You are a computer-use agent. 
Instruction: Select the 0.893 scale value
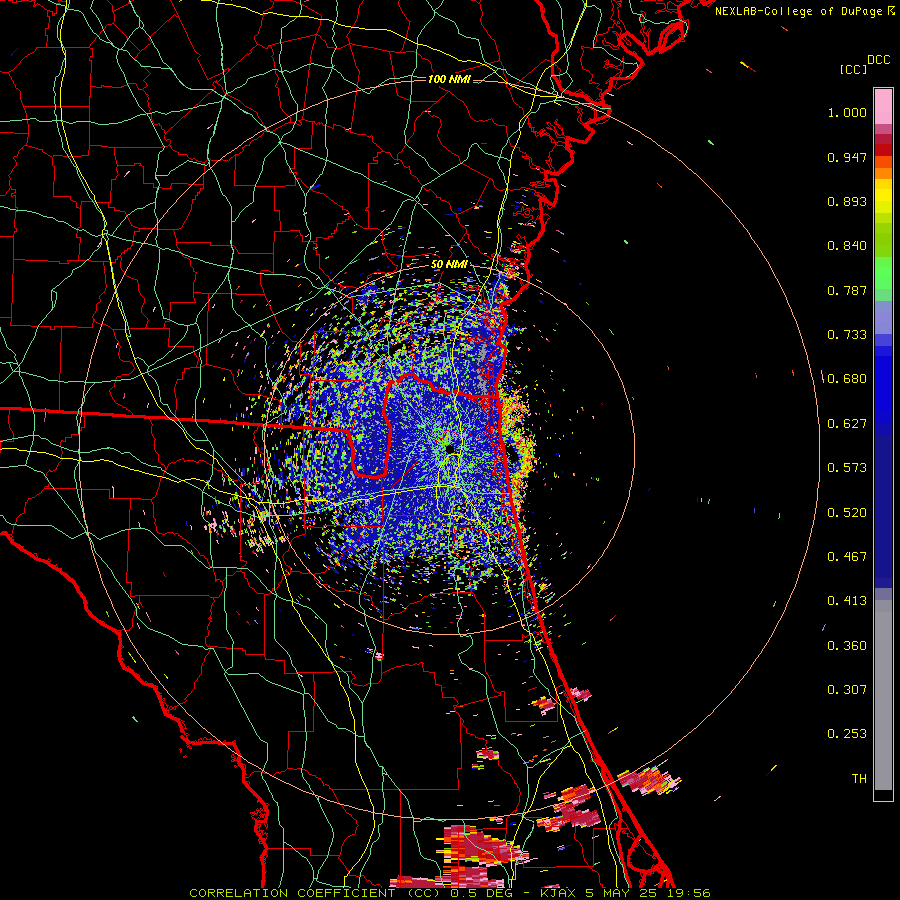(847, 201)
